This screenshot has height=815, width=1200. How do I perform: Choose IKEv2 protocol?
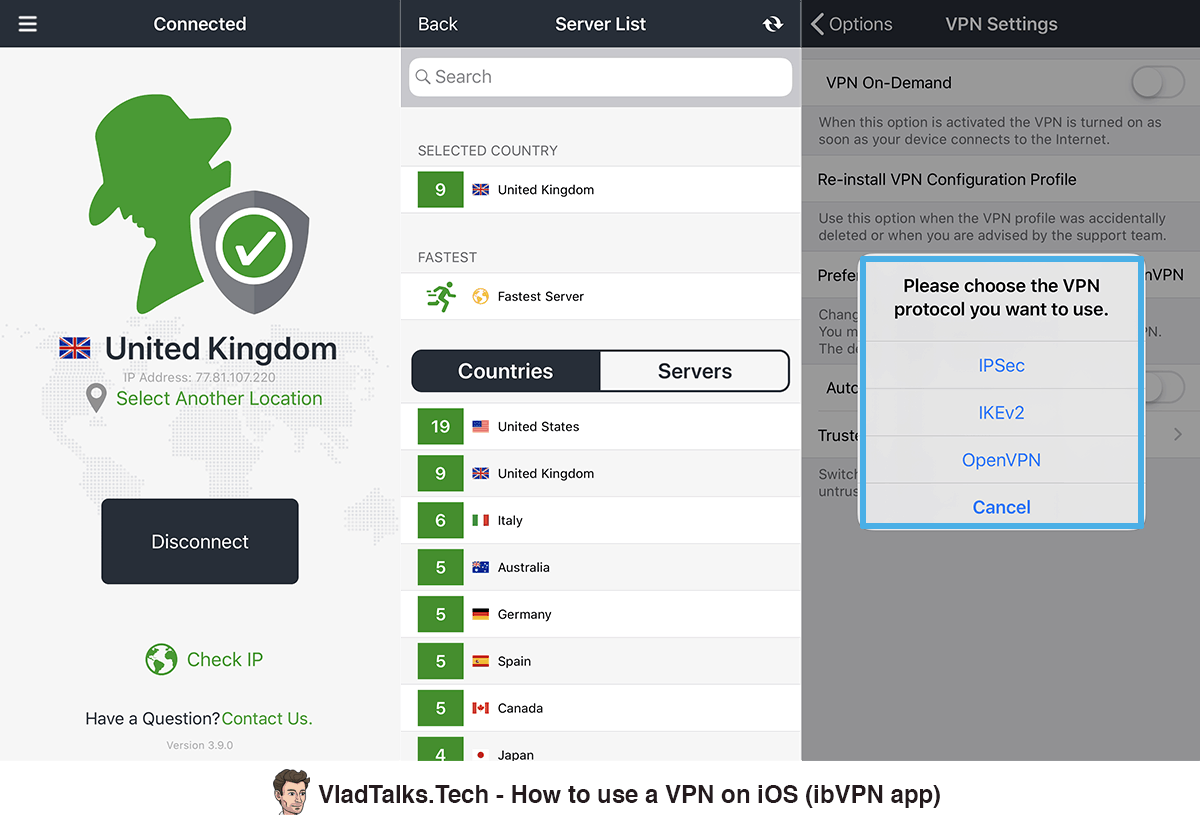click(1001, 412)
